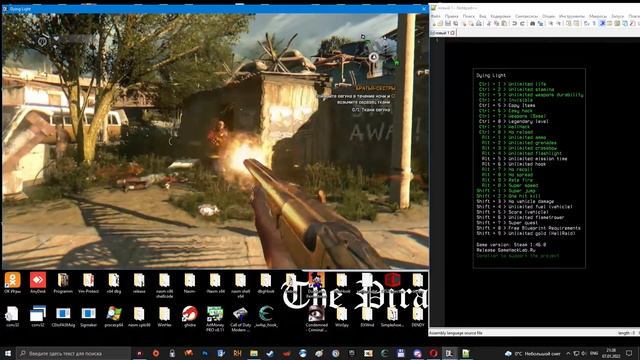Select the Condemned Criminal desktop shortcut

(x=316, y=319)
